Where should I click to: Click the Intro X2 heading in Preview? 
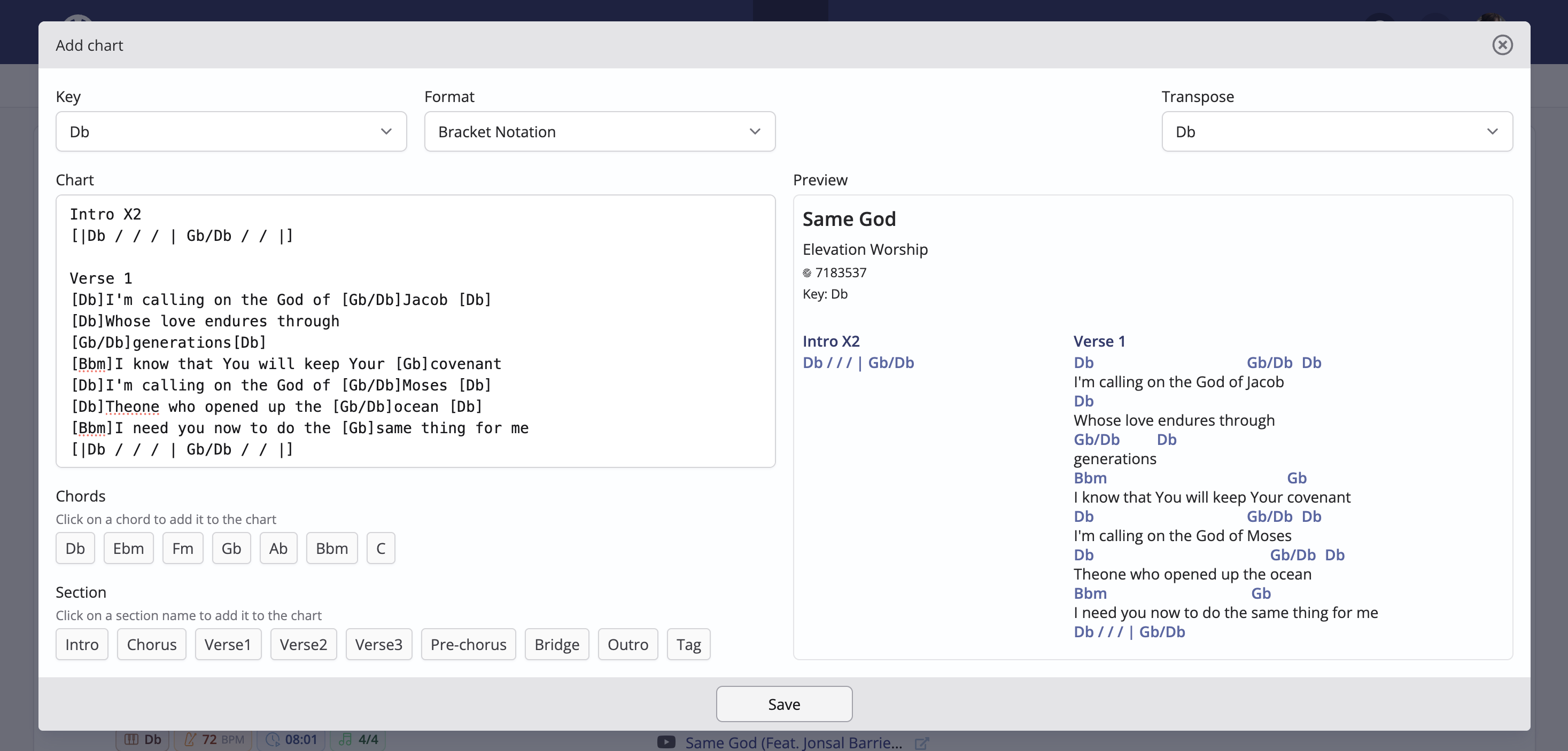(x=831, y=341)
